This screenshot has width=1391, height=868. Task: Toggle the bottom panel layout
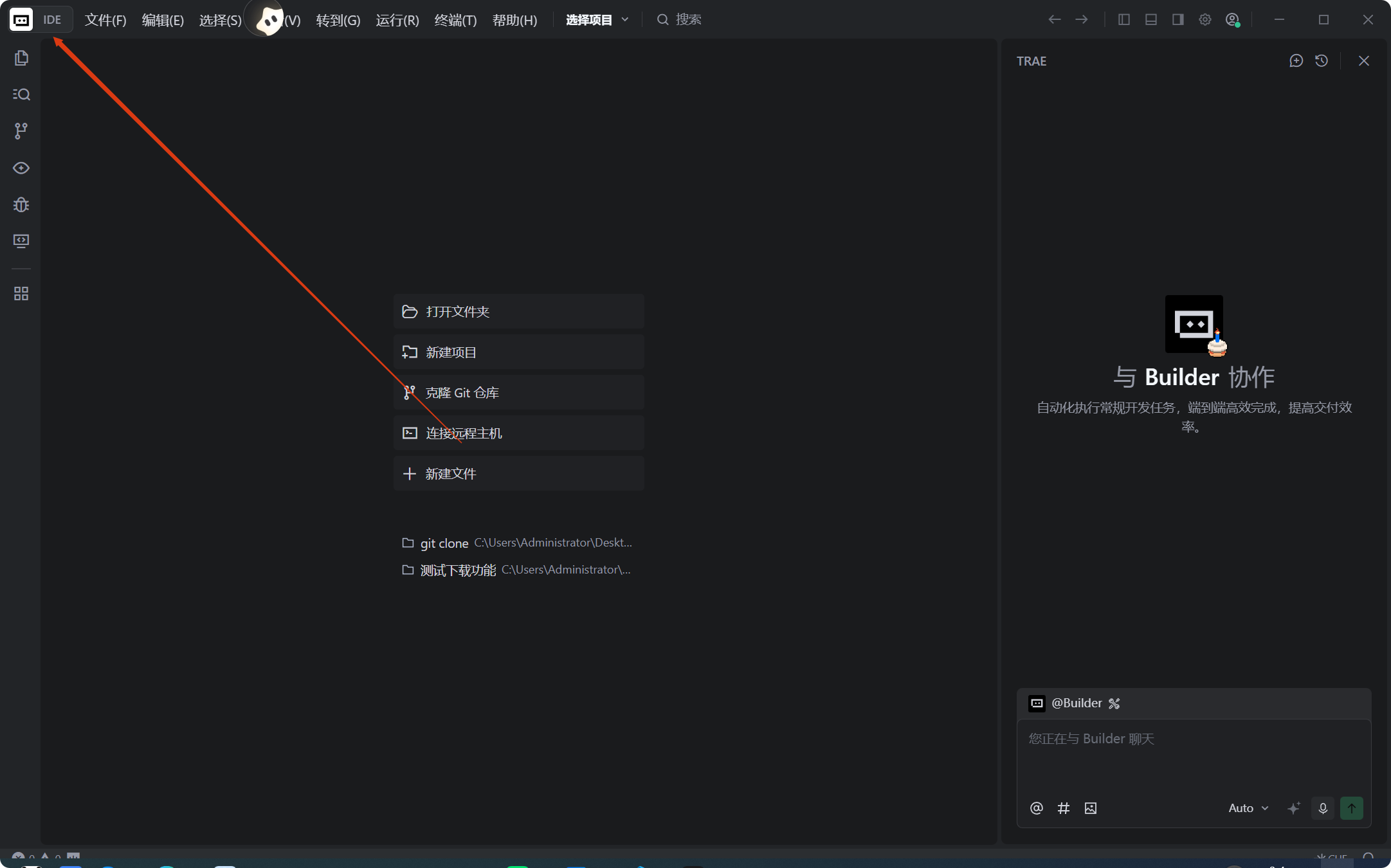point(1151,19)
